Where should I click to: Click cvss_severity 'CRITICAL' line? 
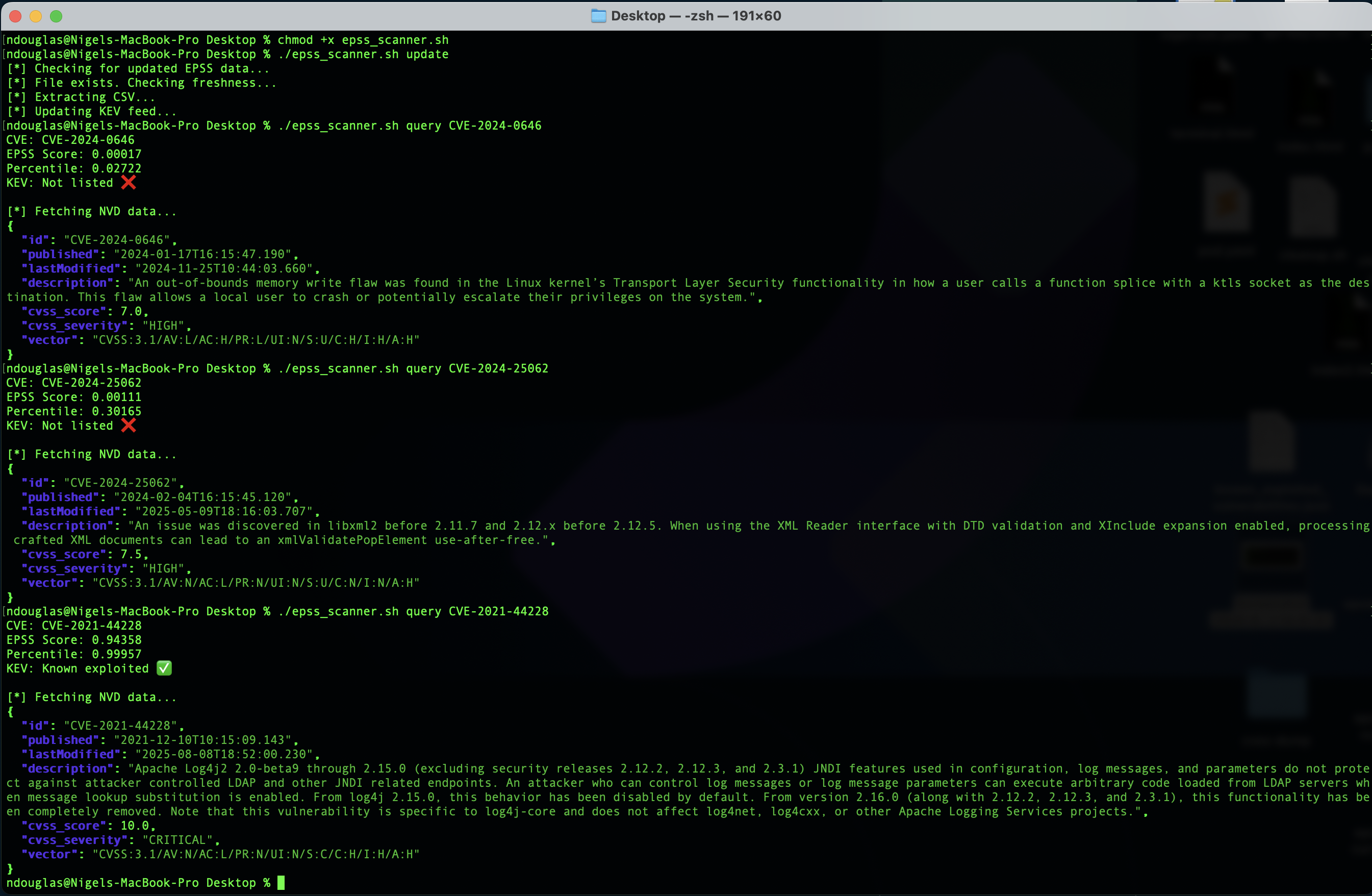pos(120,840)
